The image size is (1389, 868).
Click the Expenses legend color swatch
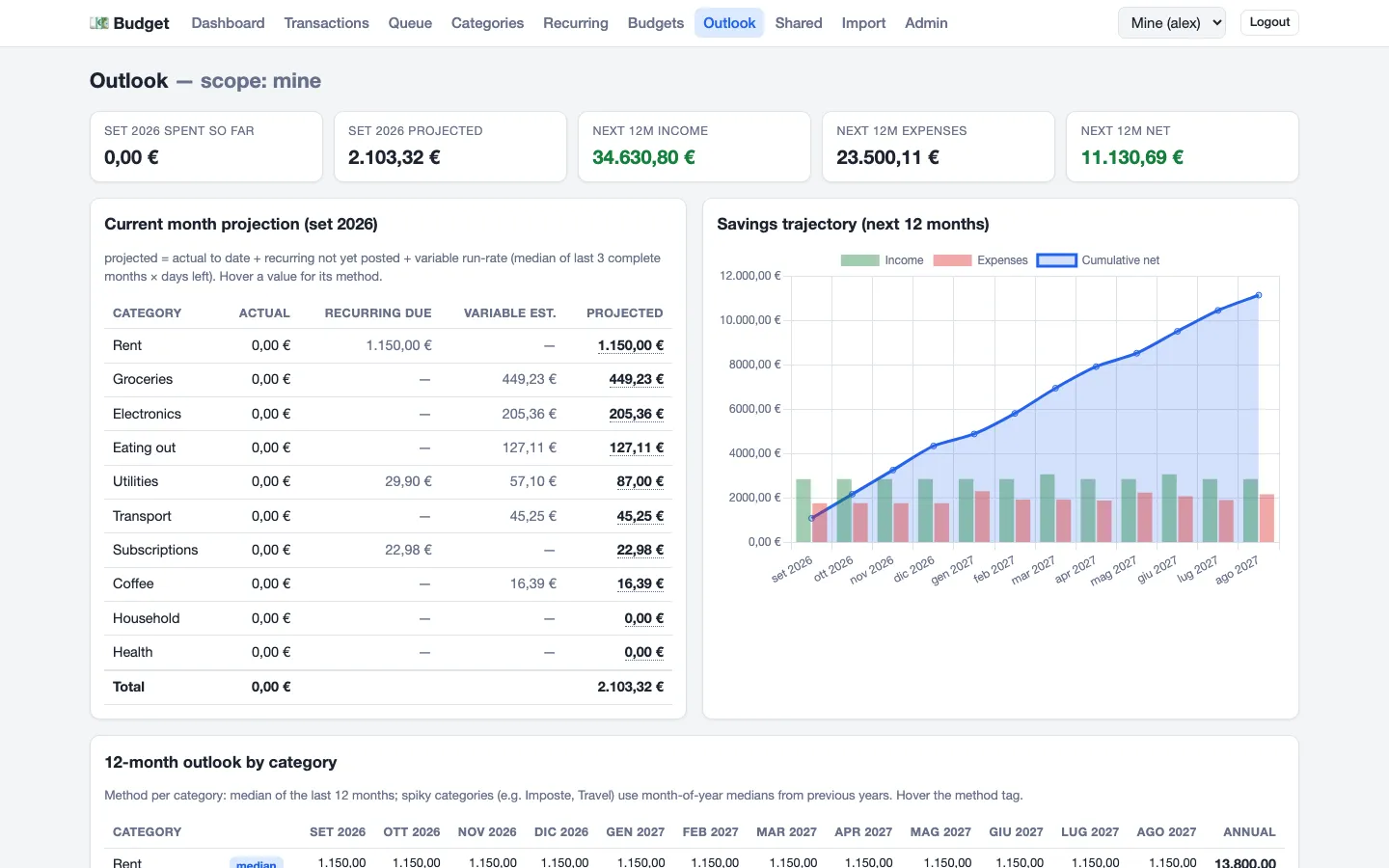click(952, 260)
